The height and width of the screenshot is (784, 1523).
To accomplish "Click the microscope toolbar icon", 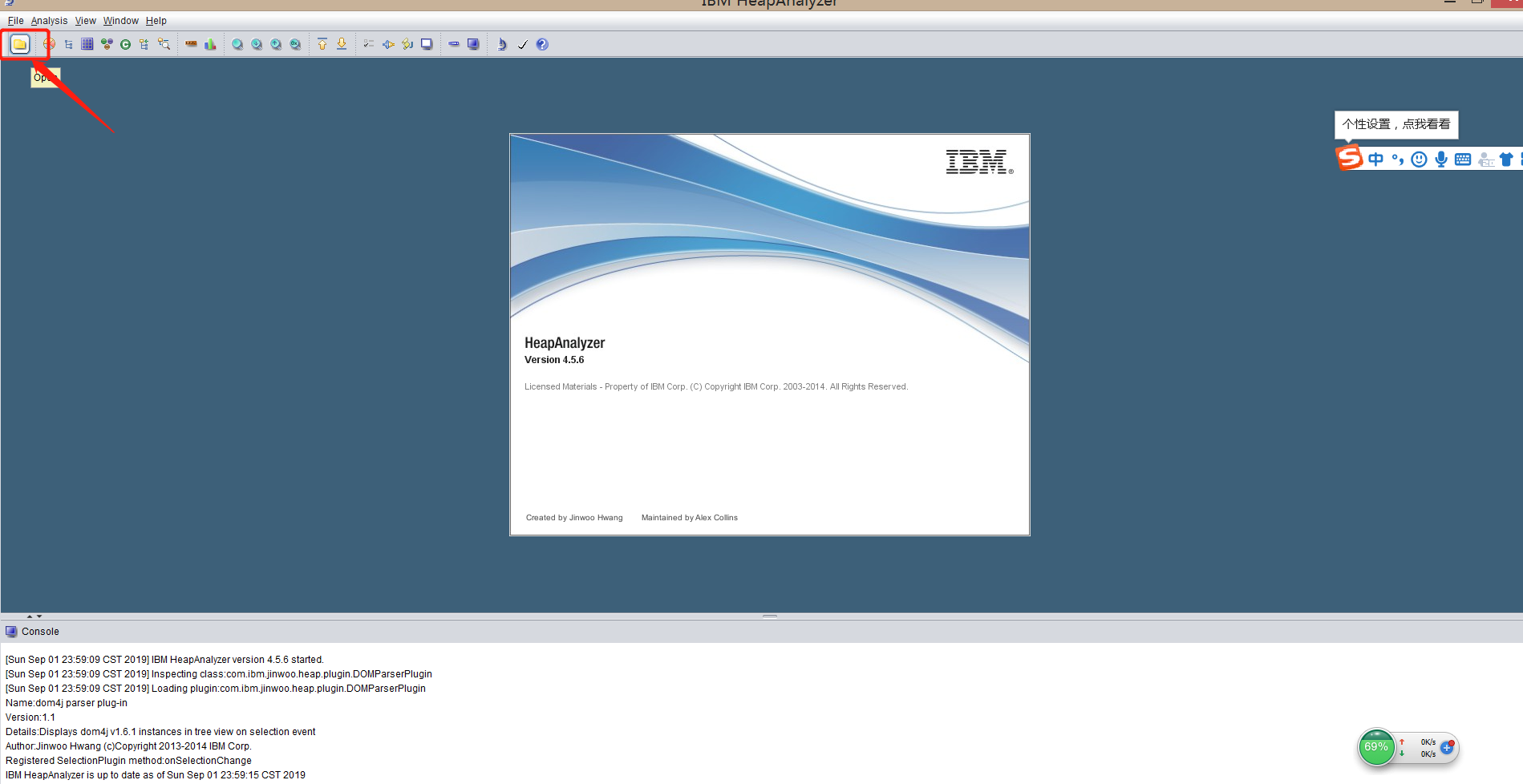I will tap(502, 44).
